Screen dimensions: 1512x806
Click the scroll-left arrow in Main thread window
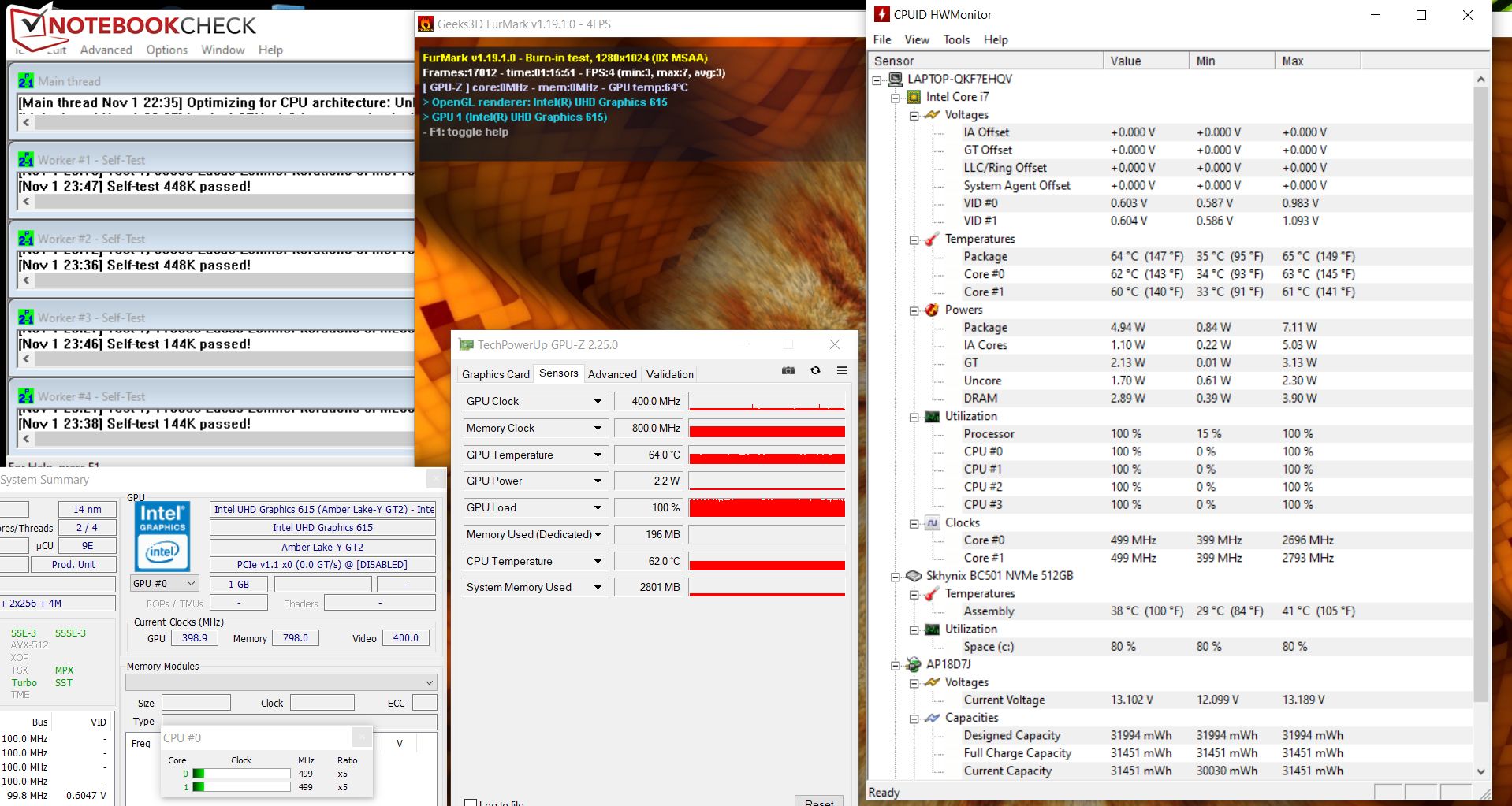[x=26, y=122]
